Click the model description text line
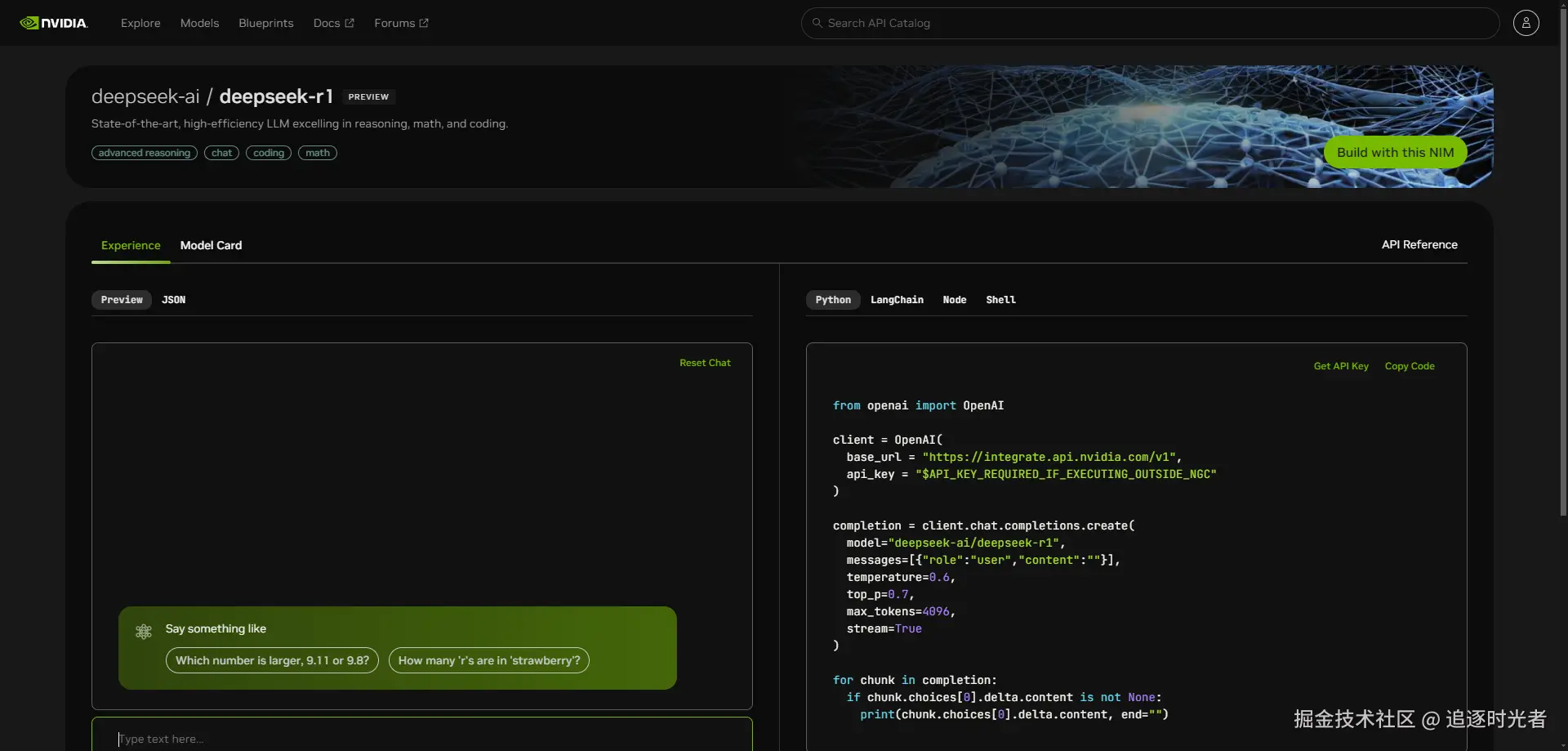The image size is (1568, 751). [300, 123]
